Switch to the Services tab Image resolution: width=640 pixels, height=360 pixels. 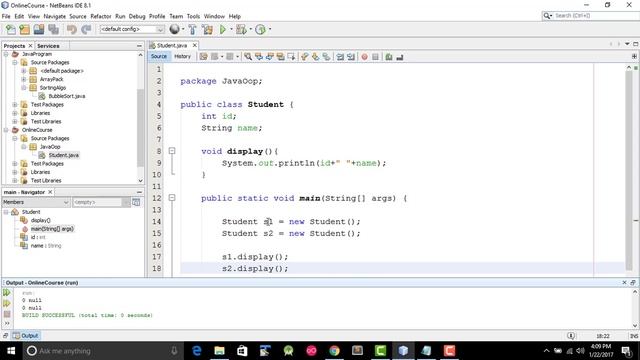pos(48,46)
